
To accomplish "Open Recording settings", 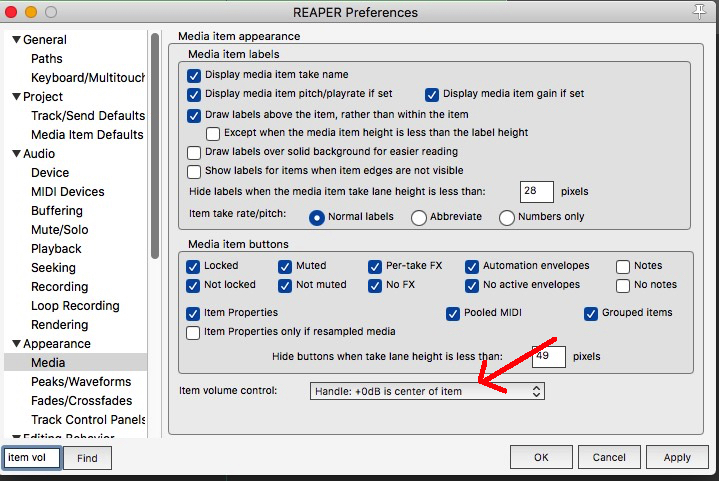I will point(59,287).
